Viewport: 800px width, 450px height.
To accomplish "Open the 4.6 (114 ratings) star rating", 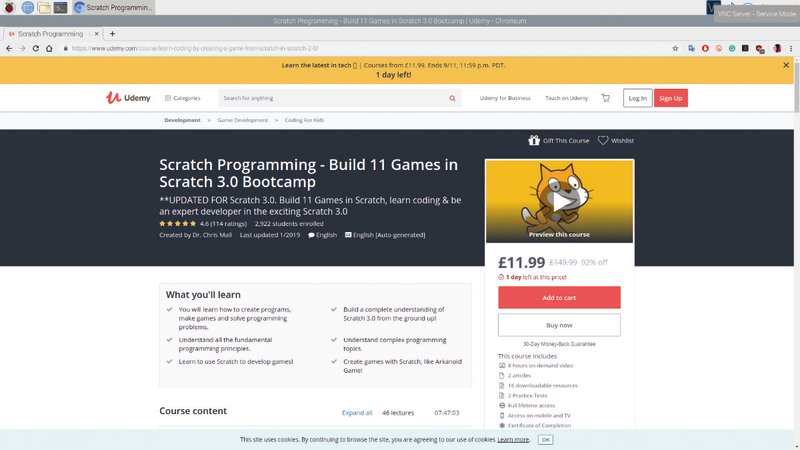I will 203,223.
